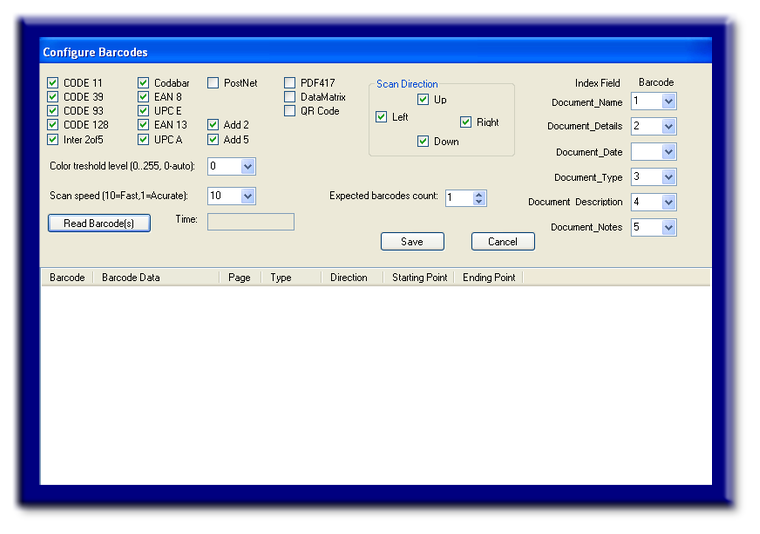Toggle the Right scan direction
Viewport: 760px width, 534px height.
[466, 122]
